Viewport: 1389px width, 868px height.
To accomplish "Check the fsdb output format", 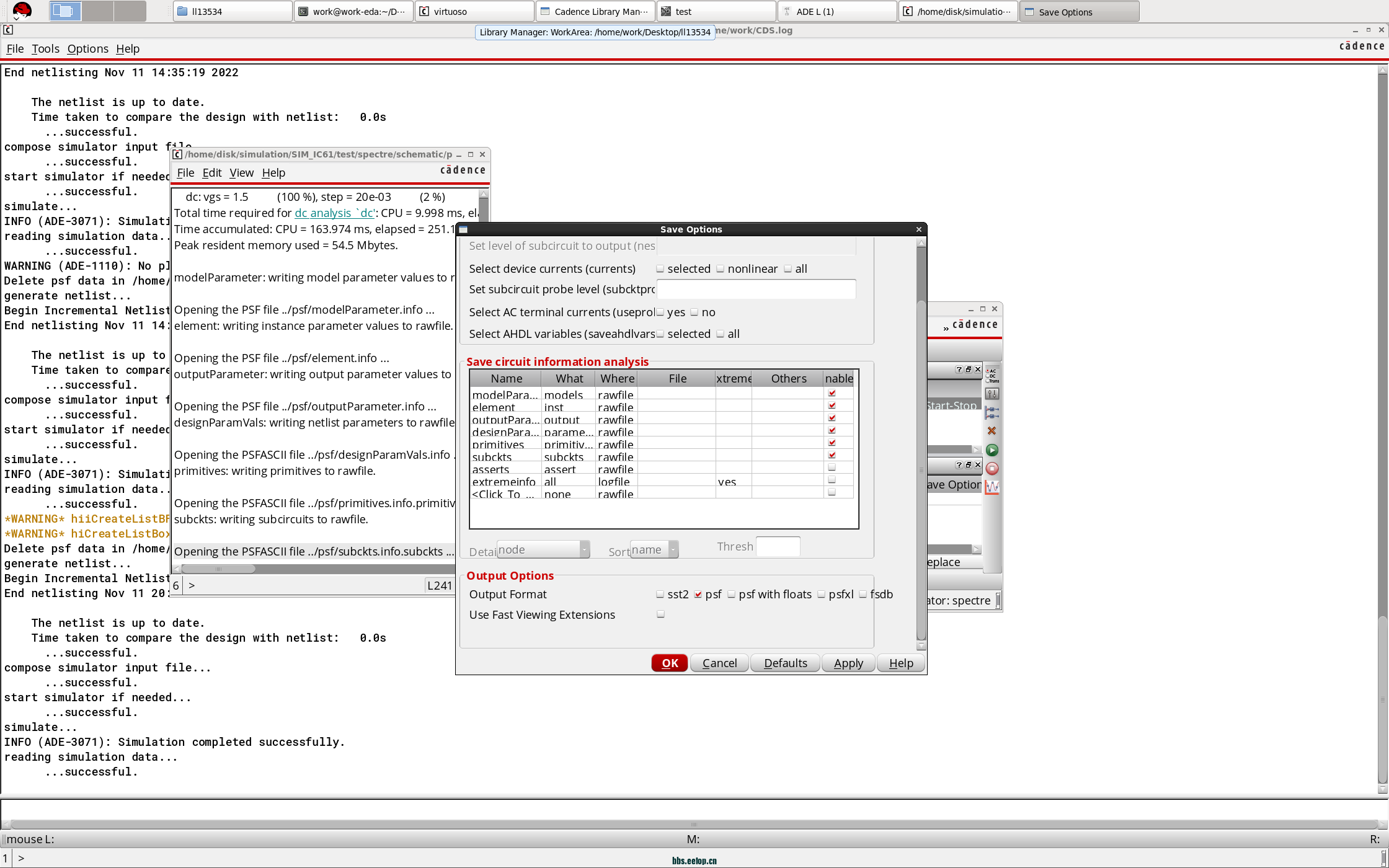I will [x=863, y=595].
